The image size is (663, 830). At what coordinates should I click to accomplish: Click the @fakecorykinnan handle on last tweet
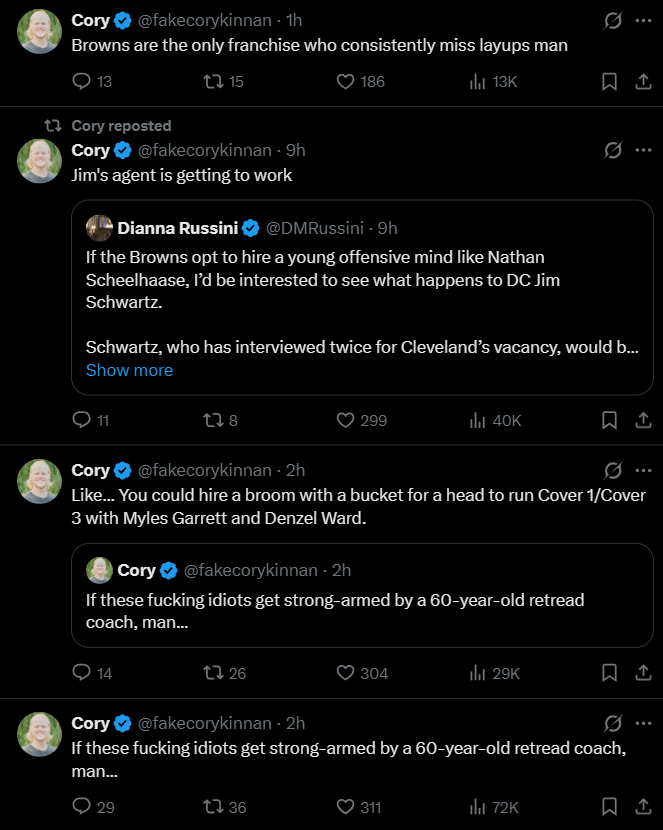(205, 724)
